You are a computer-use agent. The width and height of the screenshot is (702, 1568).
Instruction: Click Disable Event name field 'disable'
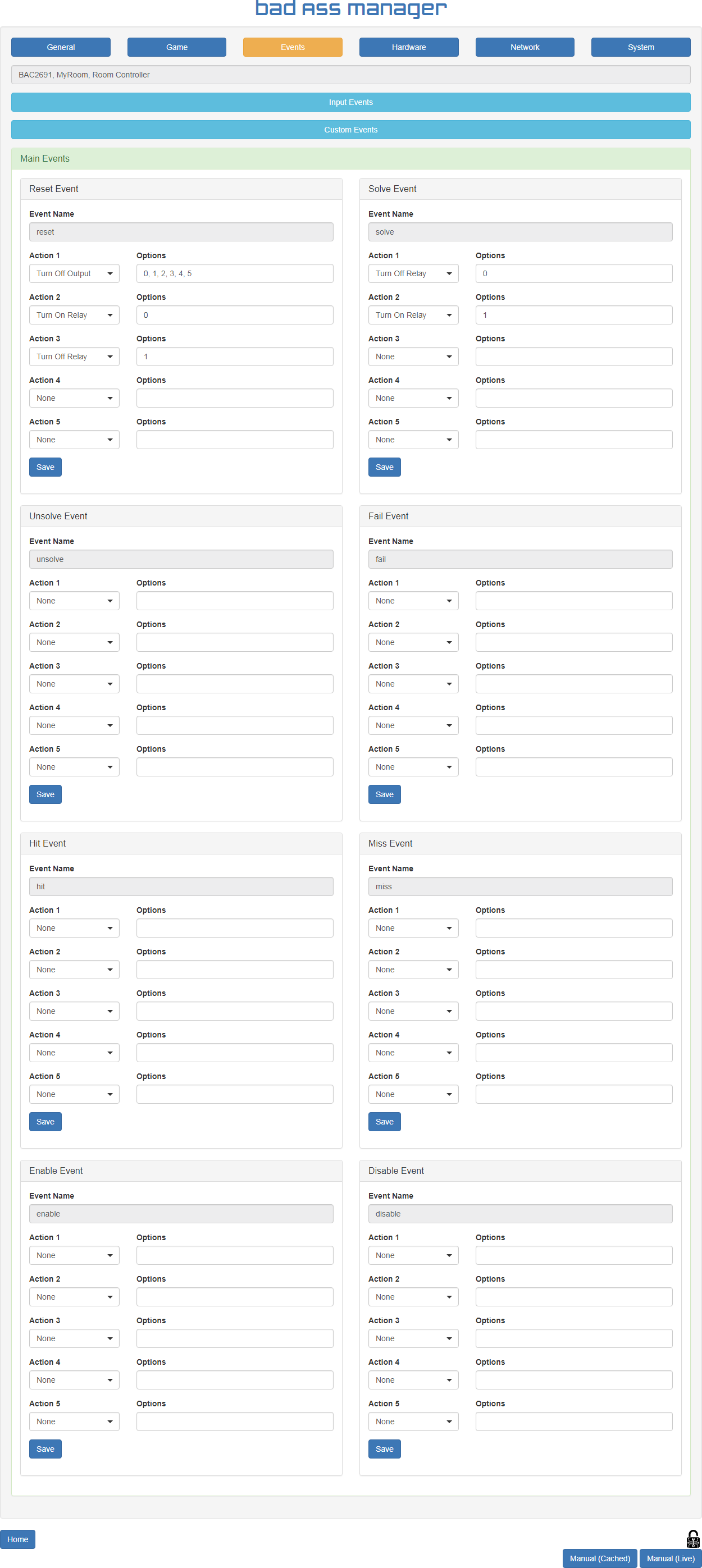point(521,1214)
